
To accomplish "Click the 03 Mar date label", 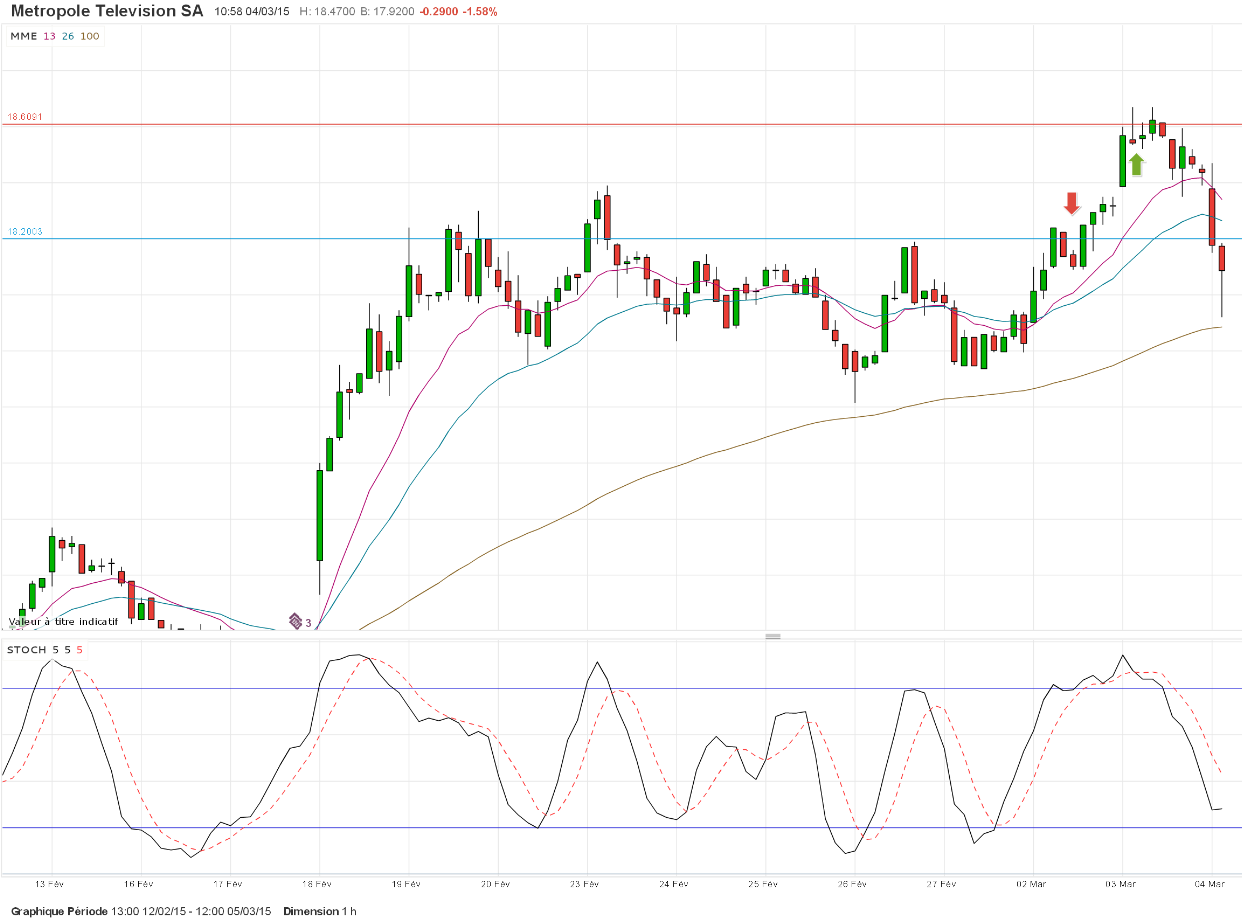I will tap(1121, 884).
